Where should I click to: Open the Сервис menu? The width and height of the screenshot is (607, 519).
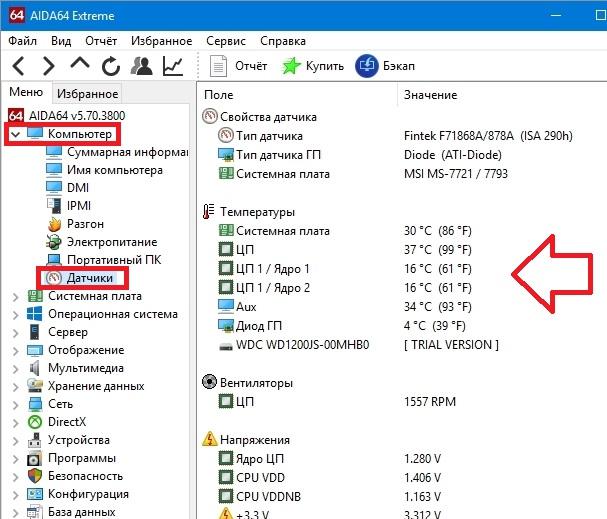click(x=226, y=41)
